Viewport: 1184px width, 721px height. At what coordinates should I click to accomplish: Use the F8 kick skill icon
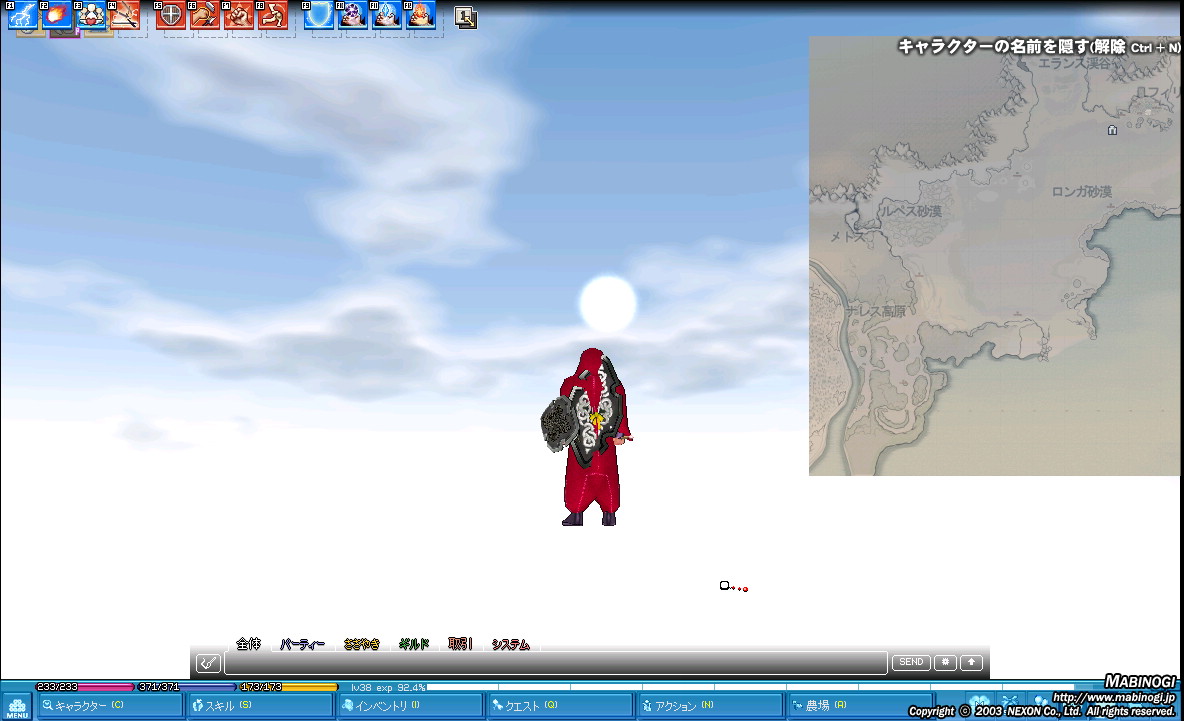pos(273,16)
